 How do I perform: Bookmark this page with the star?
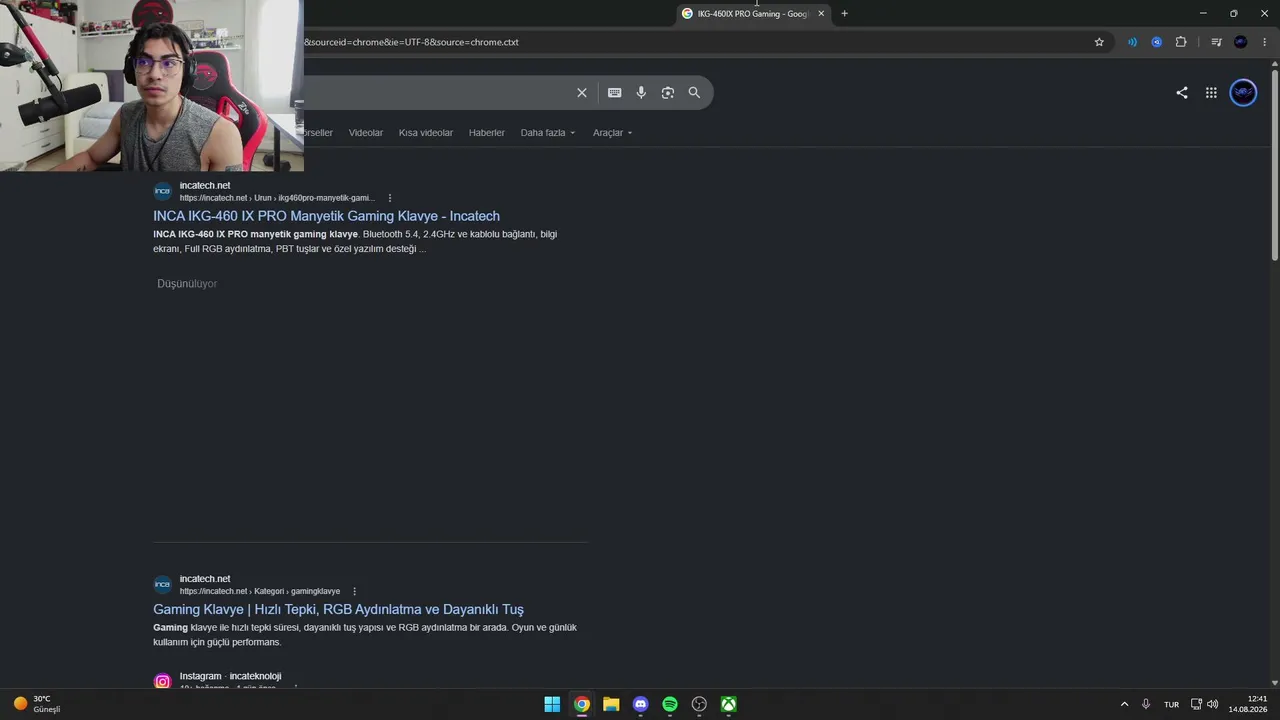[1099, 42]
